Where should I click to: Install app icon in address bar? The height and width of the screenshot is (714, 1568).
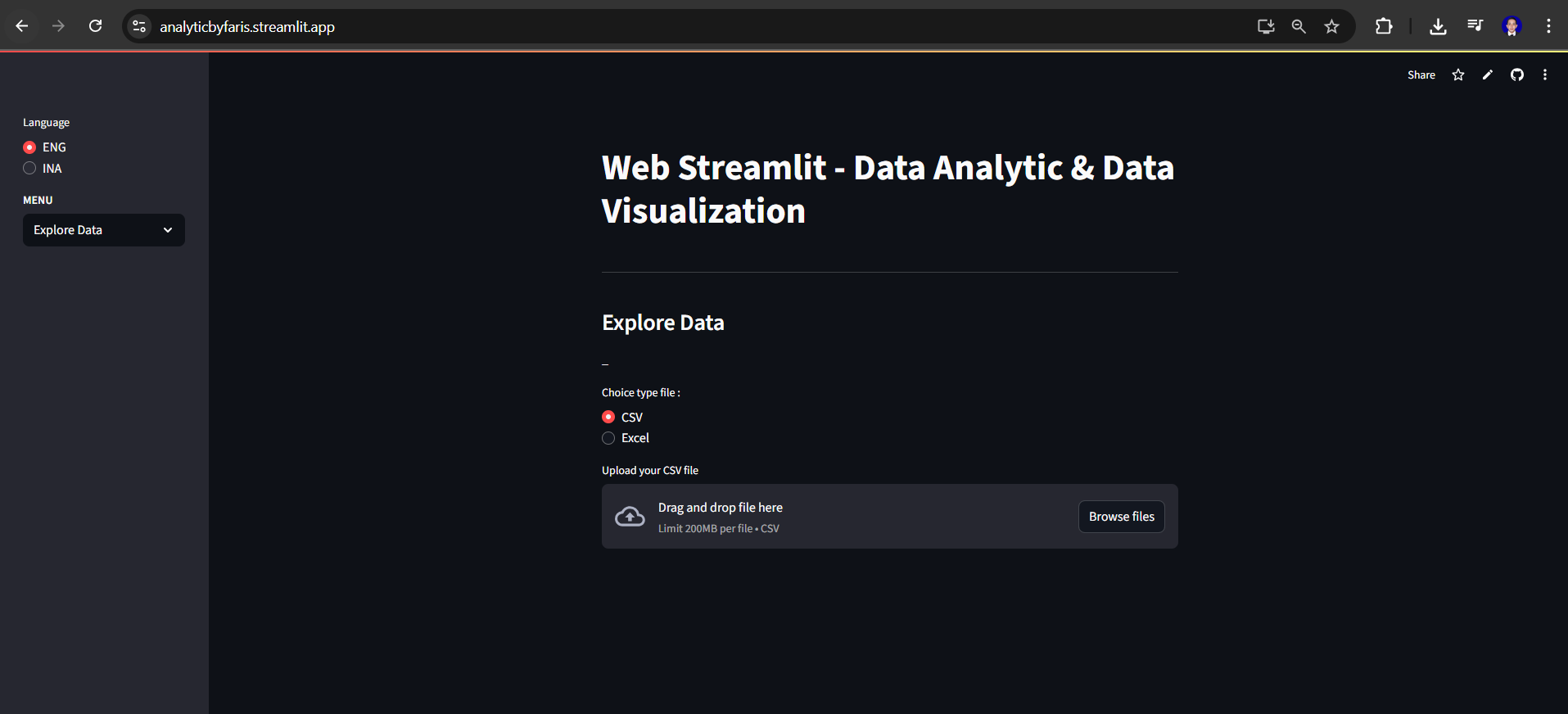[1266, 26]
